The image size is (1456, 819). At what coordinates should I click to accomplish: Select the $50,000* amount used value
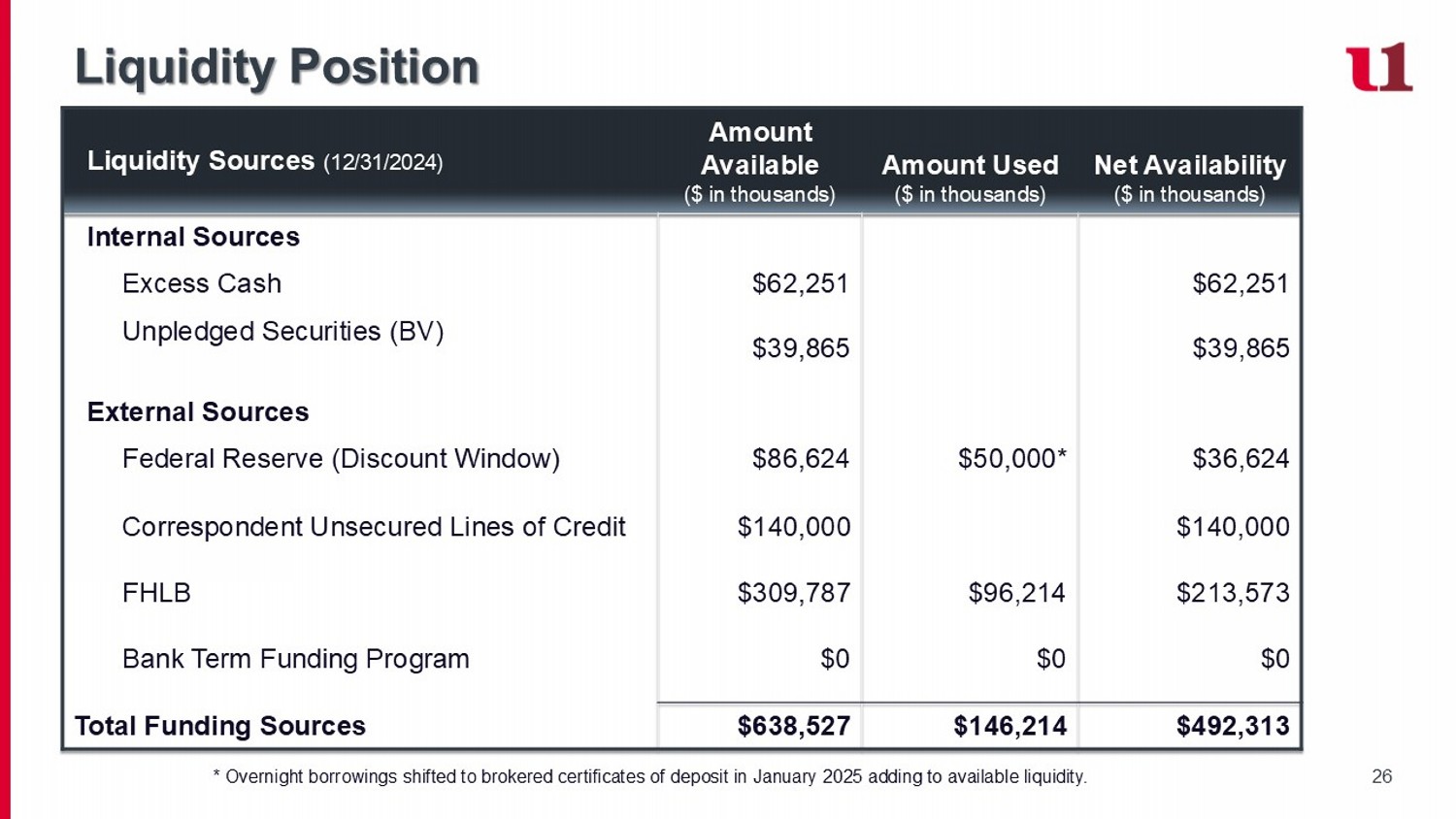tap(1012, 459)
